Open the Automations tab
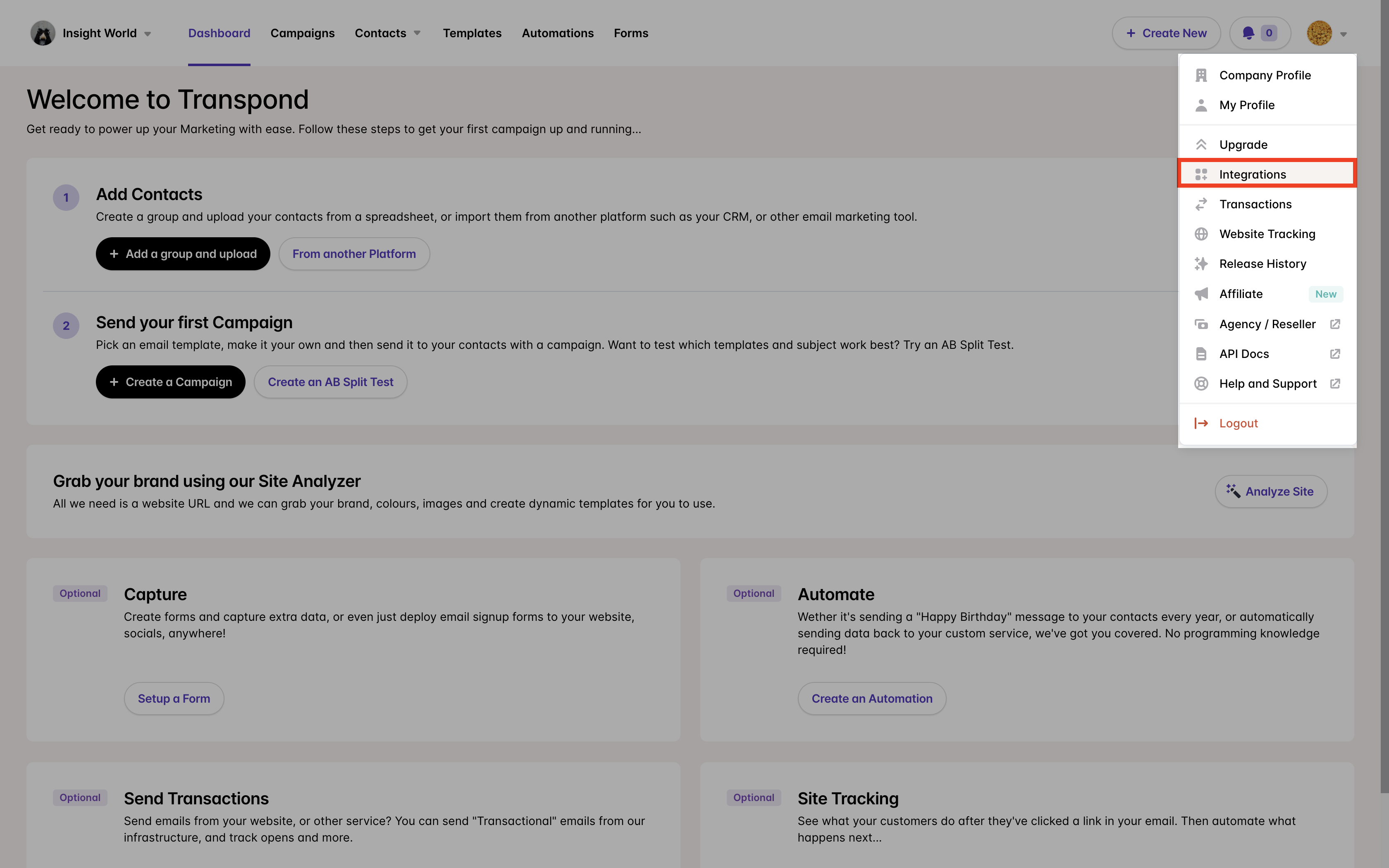The width and height of the screenshot is (1389, 868). click(557, 33)
